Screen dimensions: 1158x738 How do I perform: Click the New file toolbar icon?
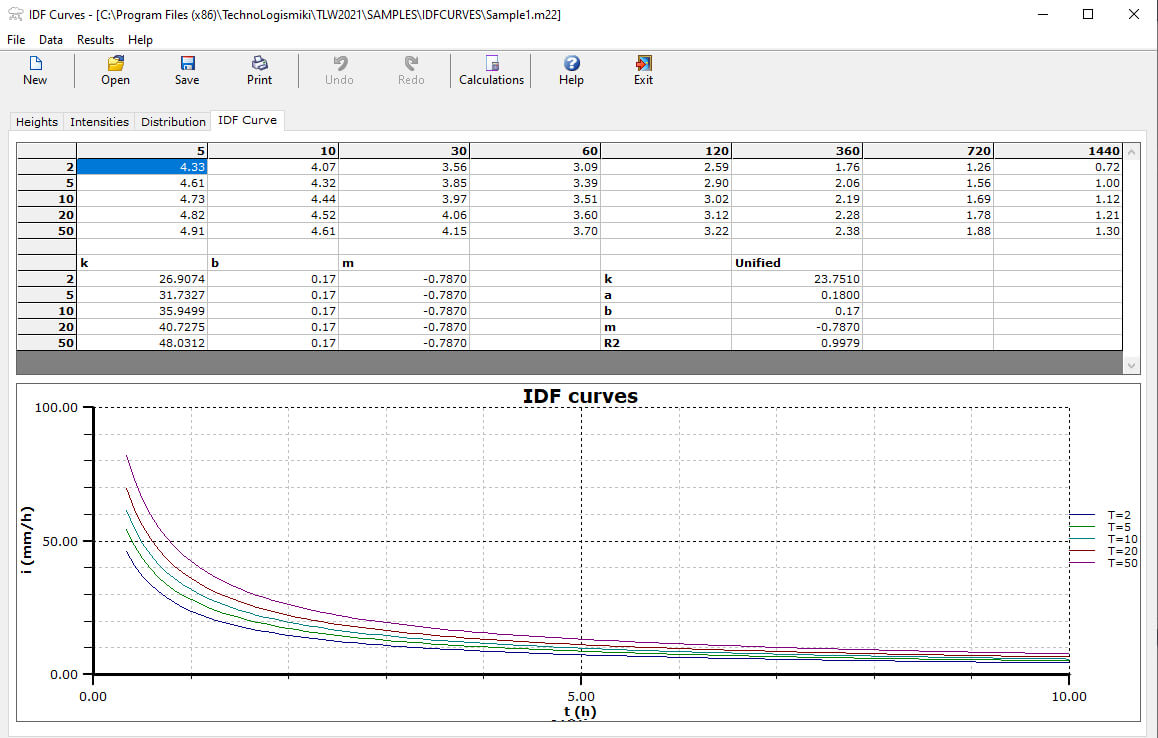click(x=35, y=70)
